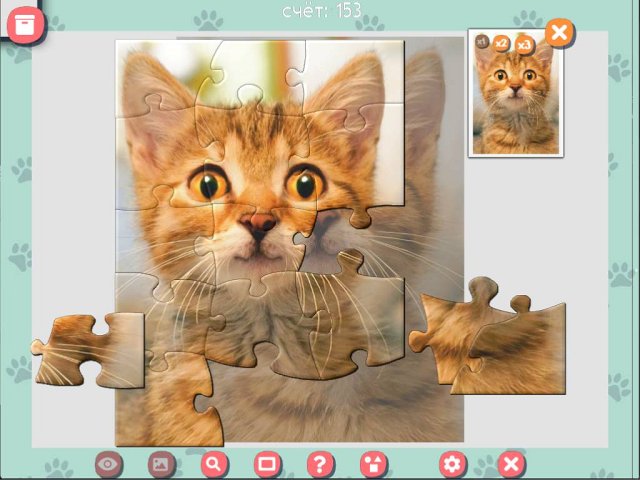
Task: Click the fullscreen rectangle button
Action: 266,464
